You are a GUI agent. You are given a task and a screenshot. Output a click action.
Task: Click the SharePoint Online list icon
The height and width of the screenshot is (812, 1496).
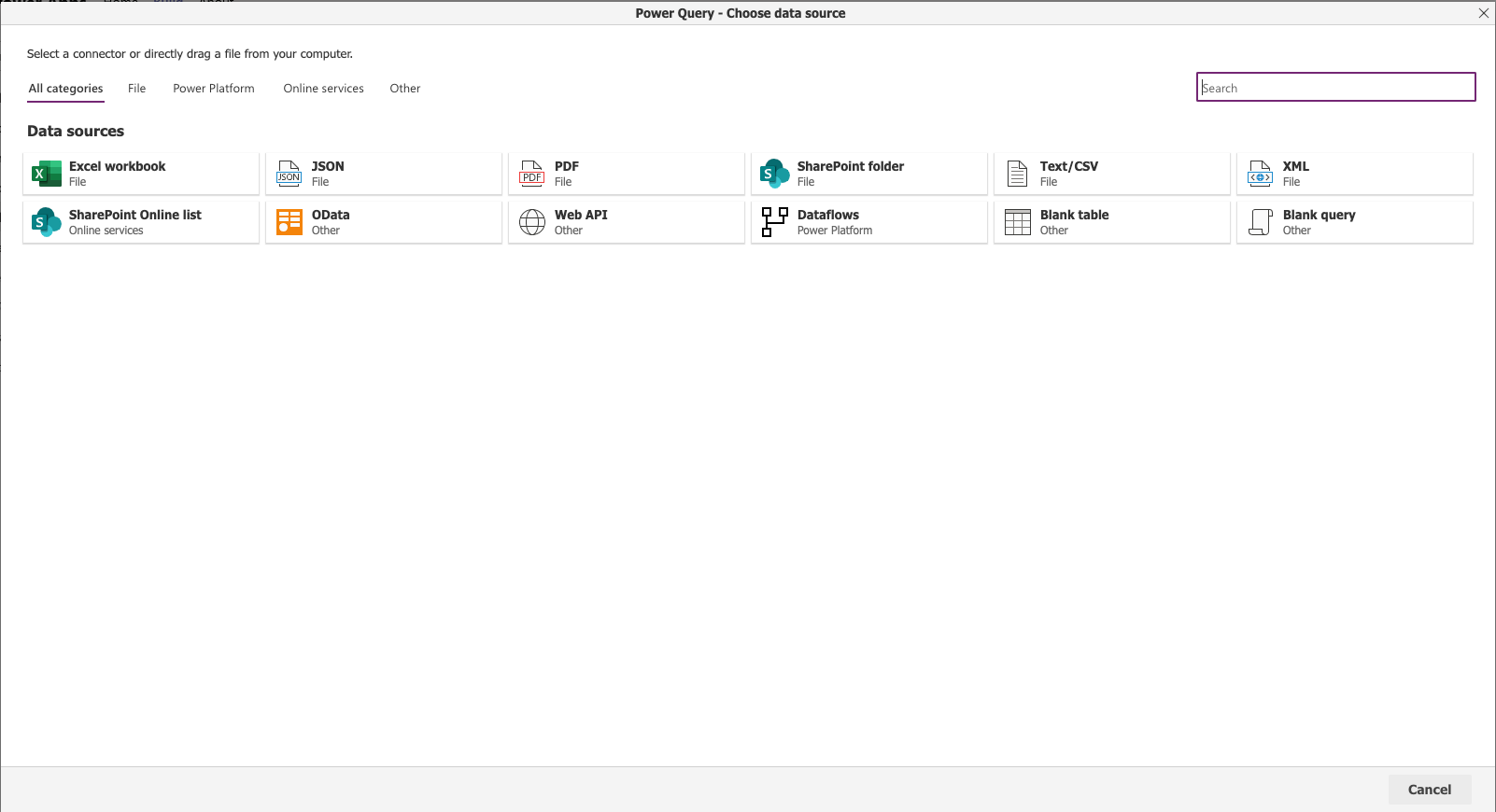pyautogui.click(x=46, y=222)
